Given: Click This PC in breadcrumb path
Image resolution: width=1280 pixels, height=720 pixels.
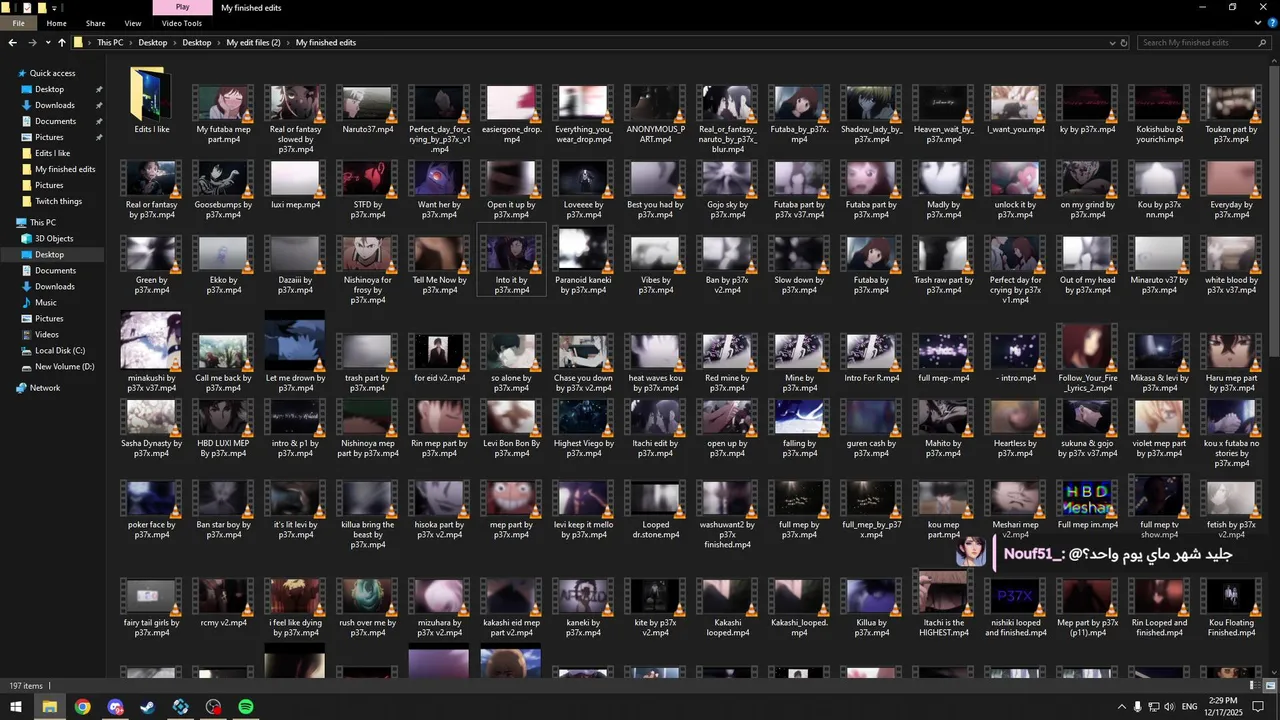Looking at the screenshot, I should tap(110, 43).
